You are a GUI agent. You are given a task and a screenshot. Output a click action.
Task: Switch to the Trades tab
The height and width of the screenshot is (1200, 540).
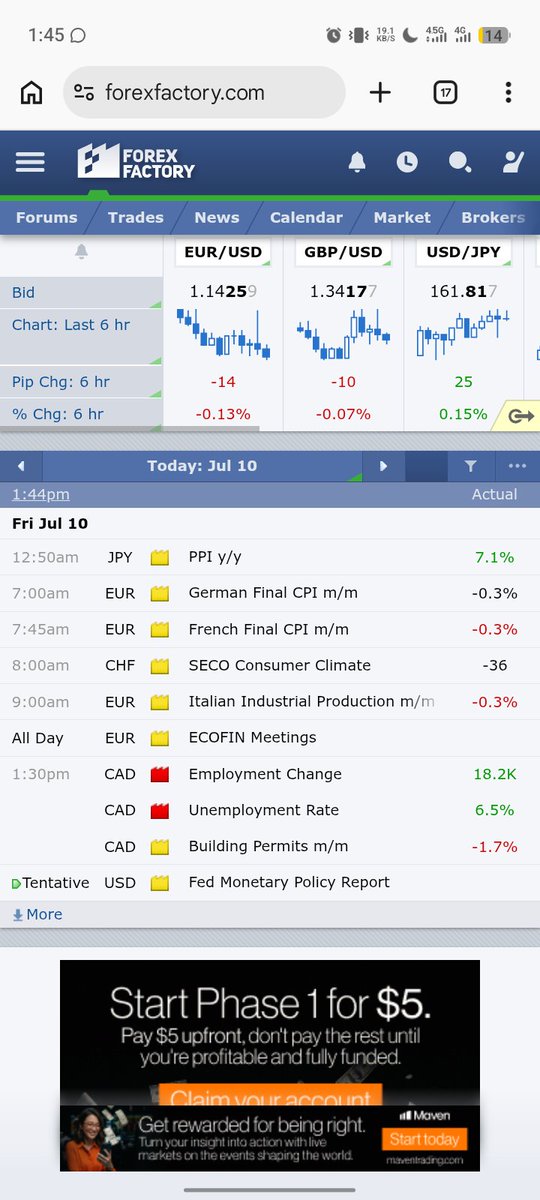[136, 217]
